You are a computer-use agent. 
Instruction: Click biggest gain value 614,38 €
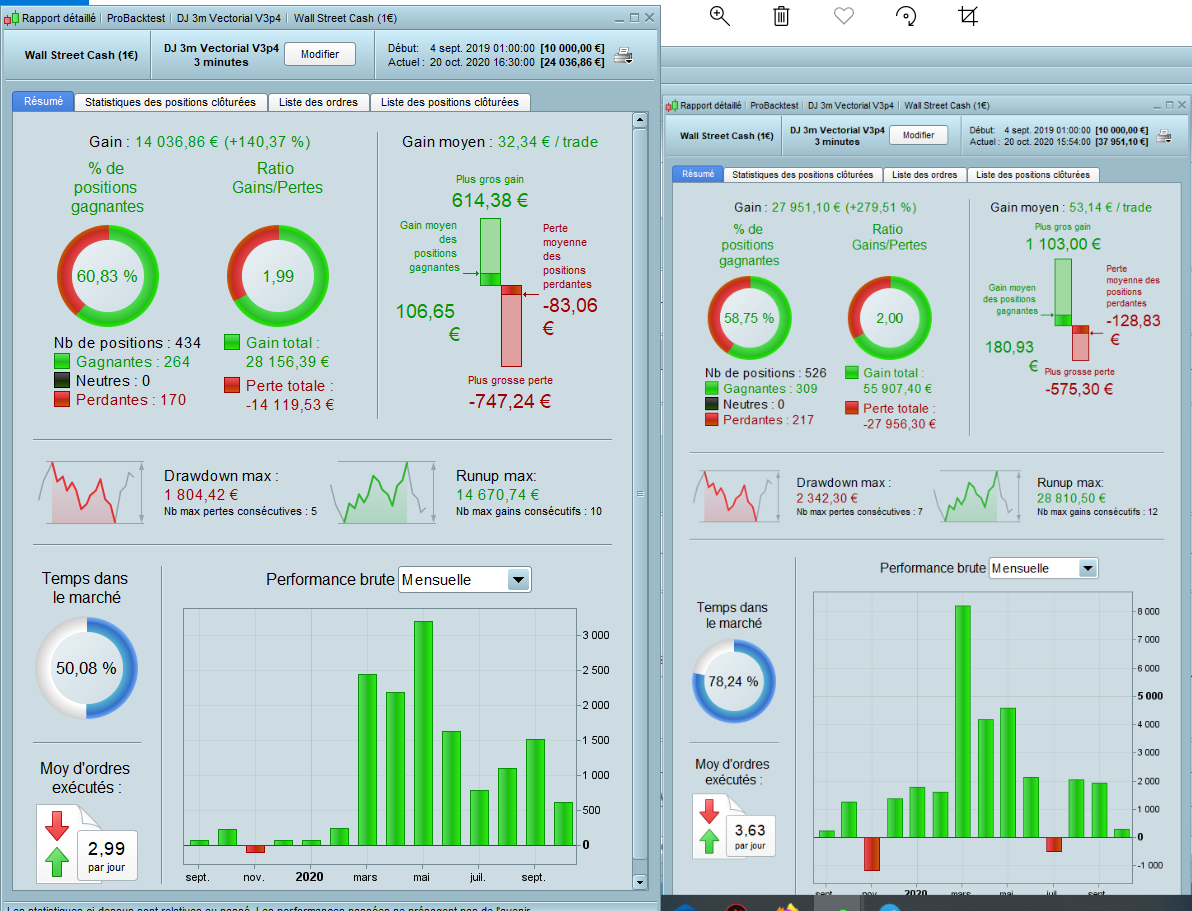coord(490,200)
